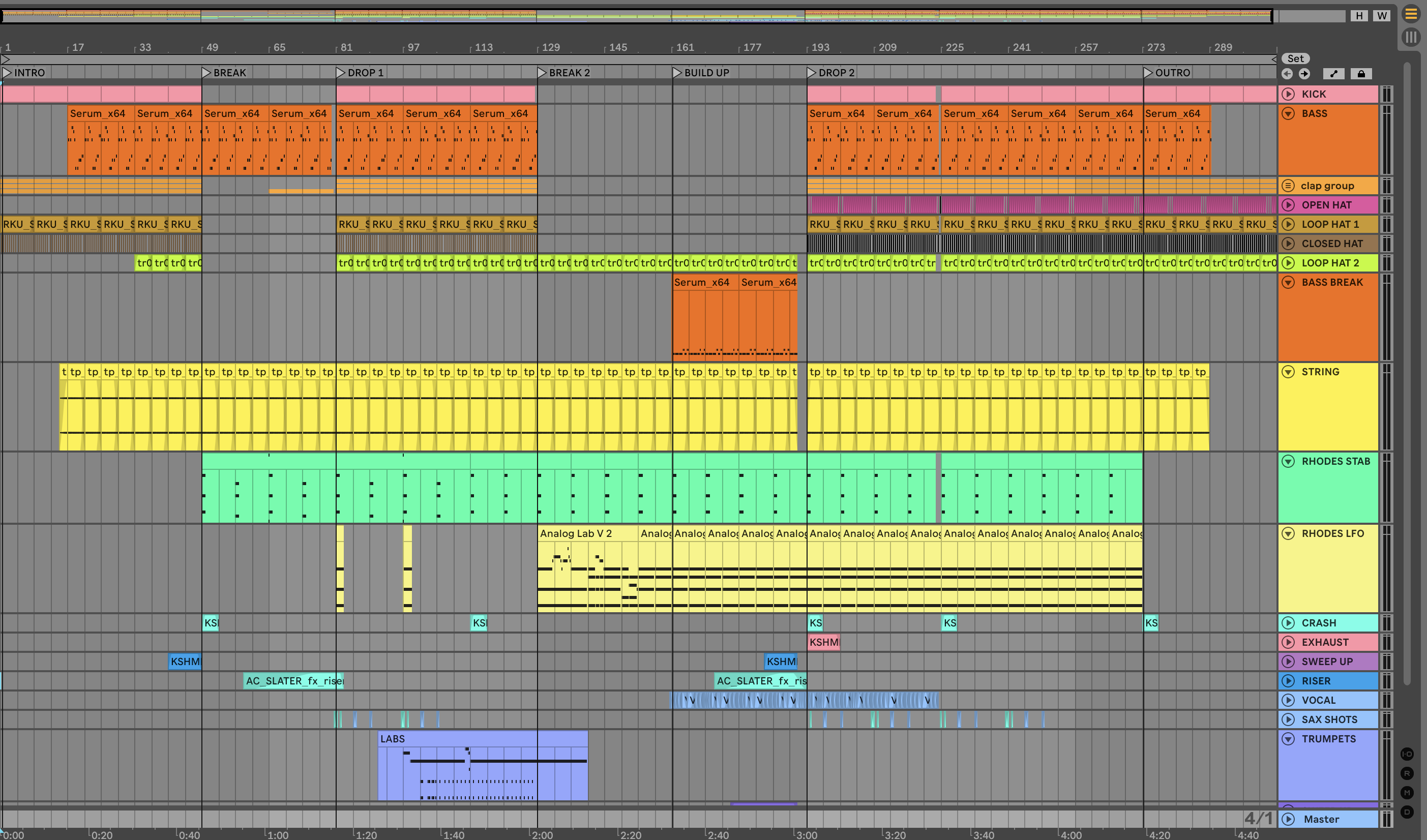1427x840 pixels.
Task: Collapse the BASS track
Action: 1288,113
